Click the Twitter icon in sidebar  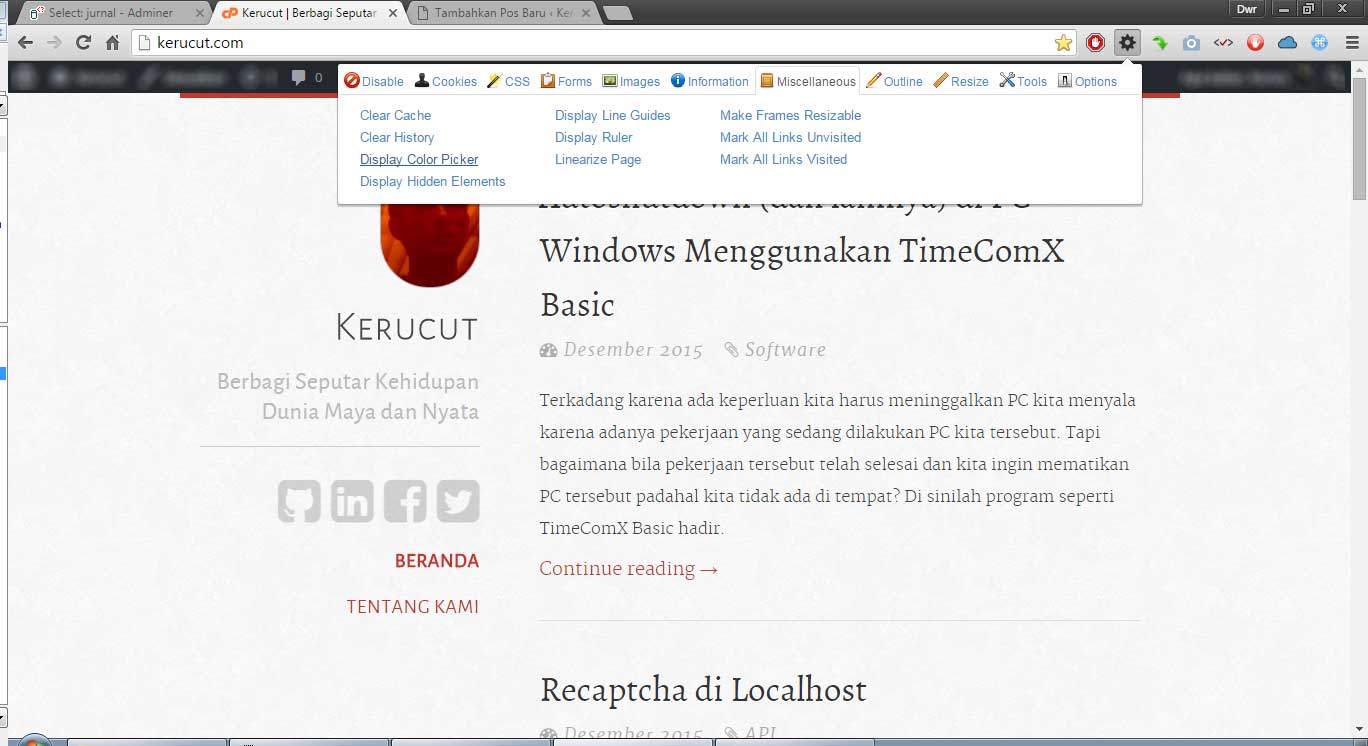[458, 501]
